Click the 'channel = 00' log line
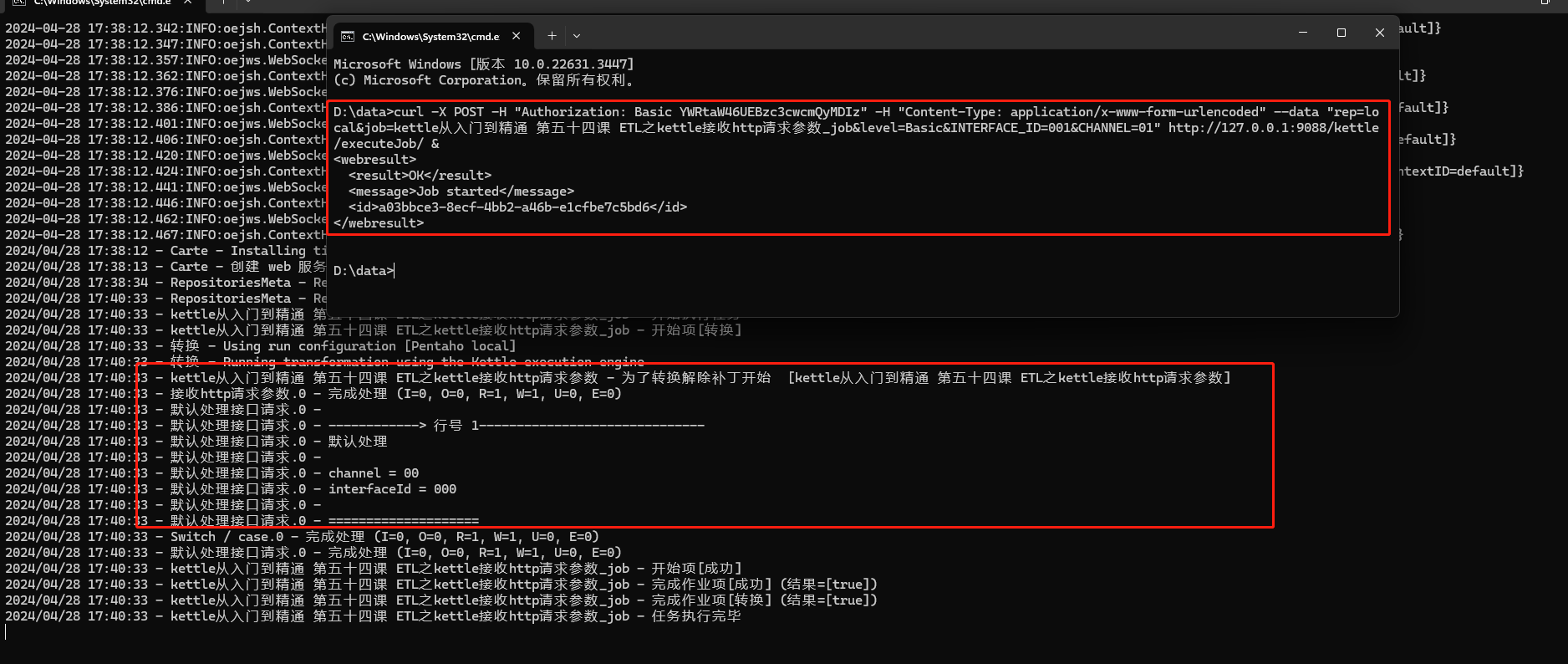 pos(212,473)
